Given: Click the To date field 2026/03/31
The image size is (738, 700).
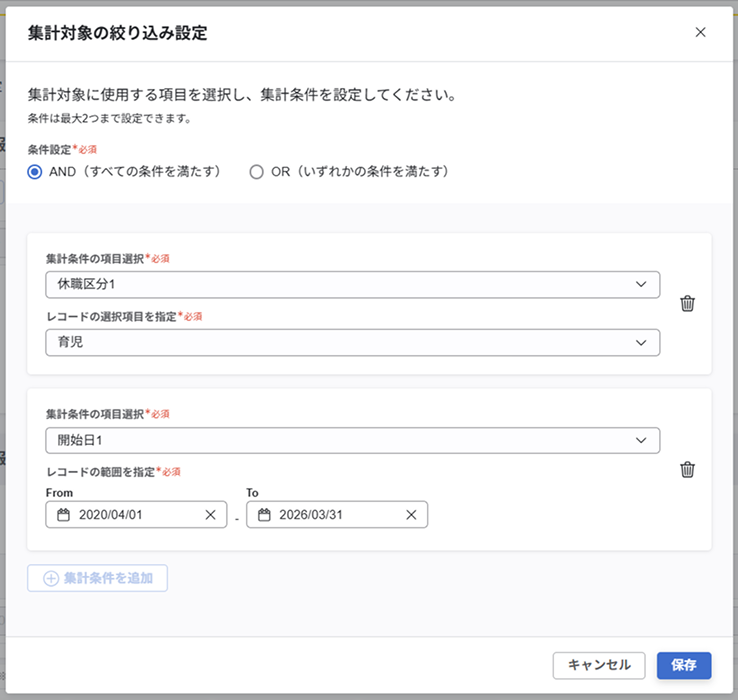Looking at the screenshot, I should [x=330, y=514].
